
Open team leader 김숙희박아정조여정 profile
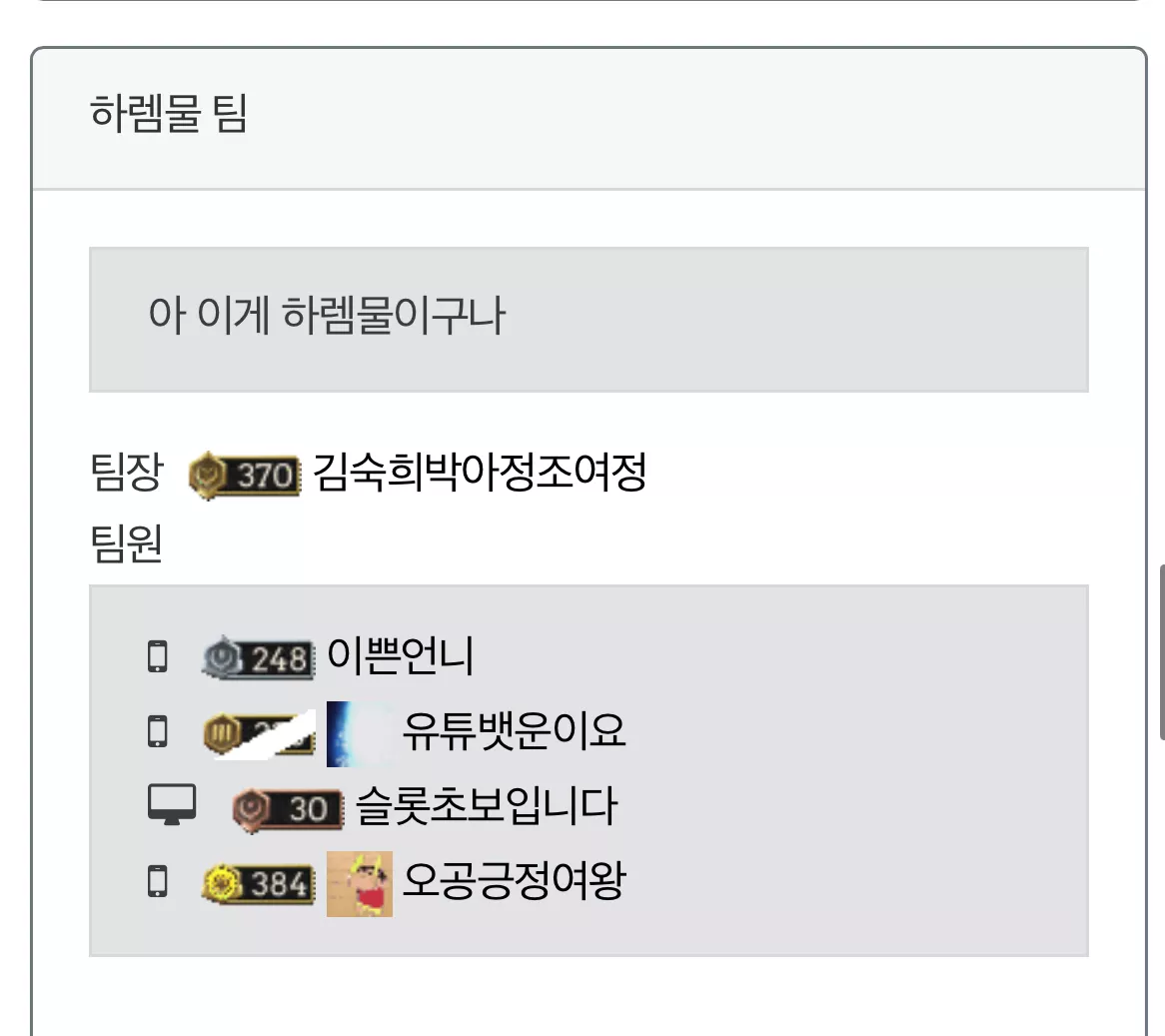pos(480,473)
